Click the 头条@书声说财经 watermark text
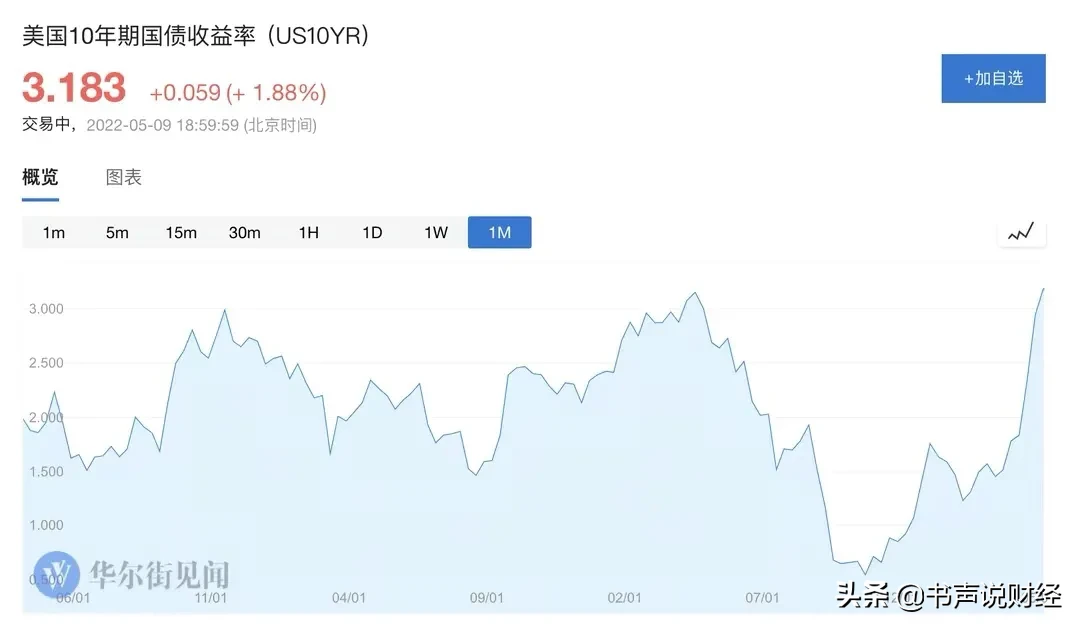1080x628 pixels. click(948, 596)
